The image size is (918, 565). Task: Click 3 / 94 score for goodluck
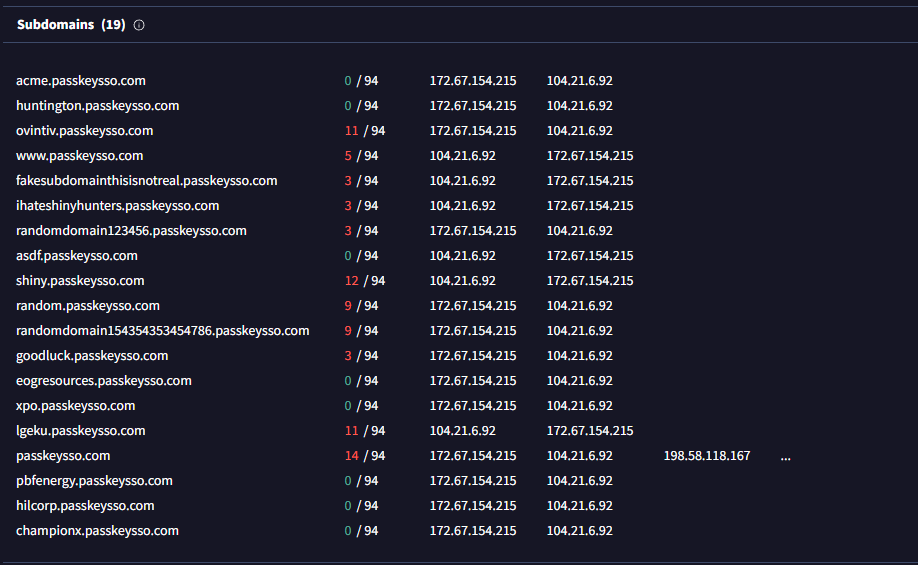361,356
